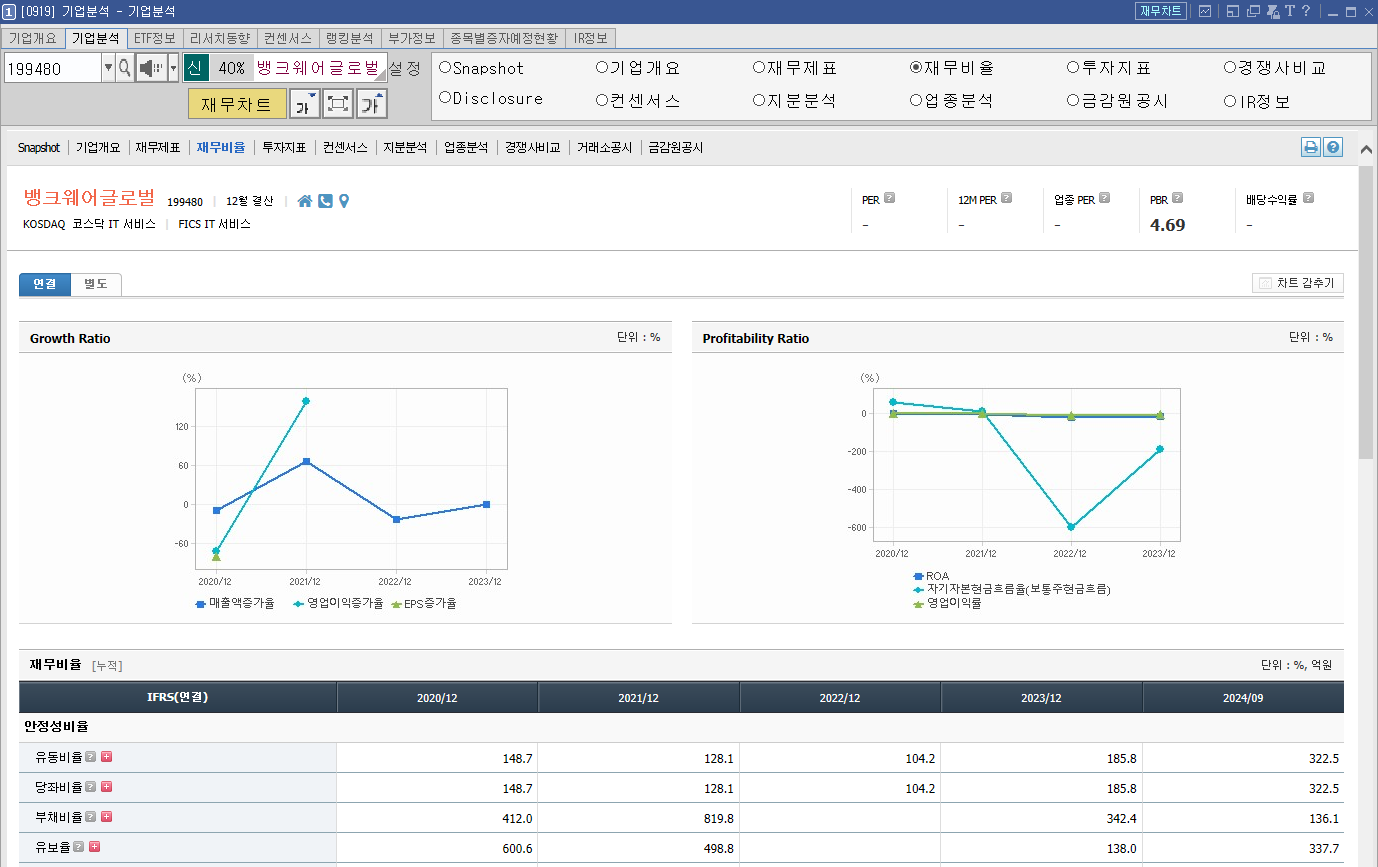Click the scrollbar up arrow

click(x=1366, y=151)
